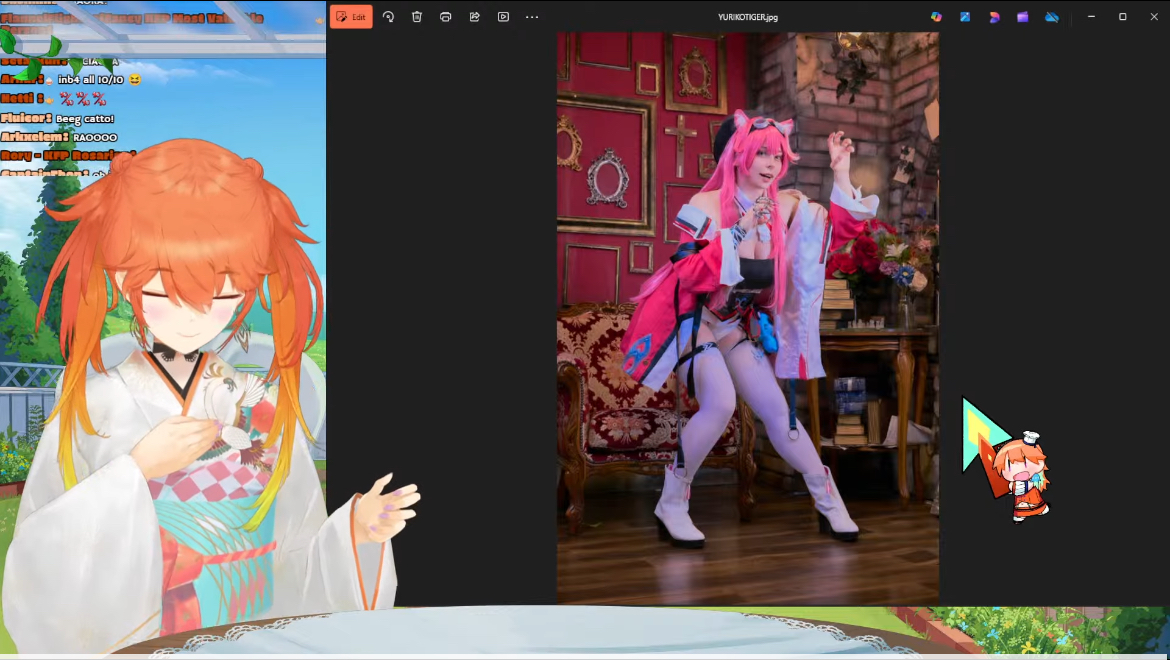
Task: Open the purple Clipchamp icon in title bar
Action: (x=1022, y=16)
